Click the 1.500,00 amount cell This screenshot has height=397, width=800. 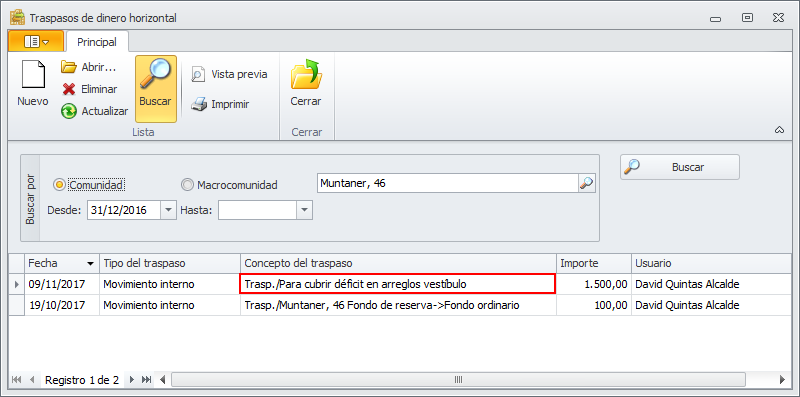pyautogui.click(x=594, y=284)
